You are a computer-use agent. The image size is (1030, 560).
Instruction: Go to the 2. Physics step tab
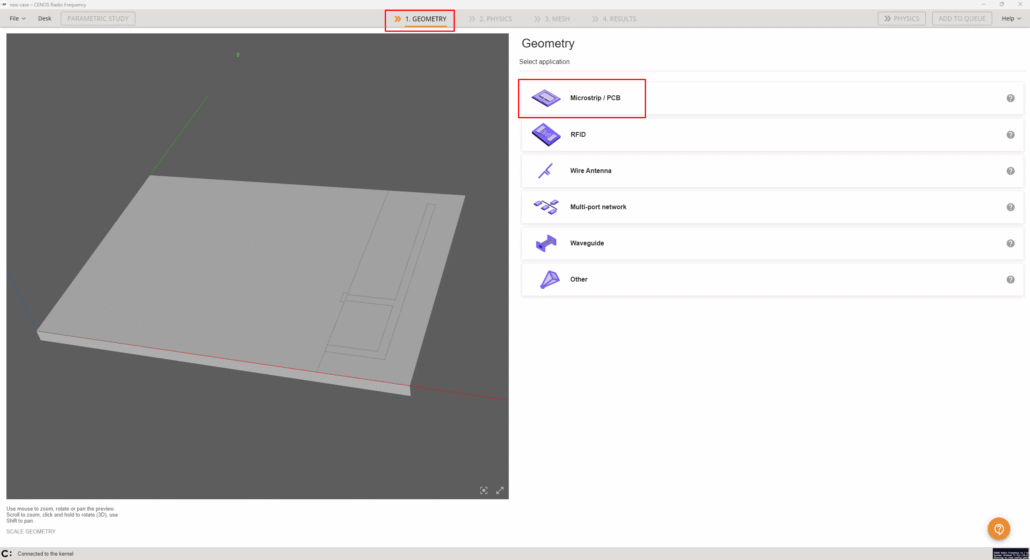(490, 19)
